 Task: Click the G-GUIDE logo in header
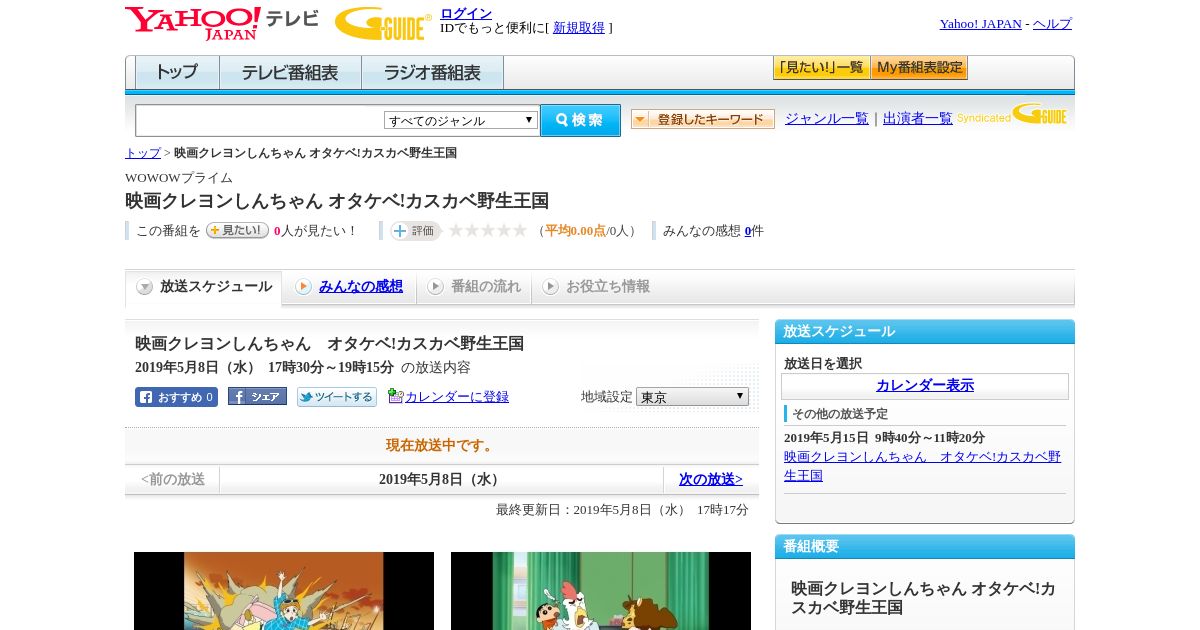coord(383,24)
